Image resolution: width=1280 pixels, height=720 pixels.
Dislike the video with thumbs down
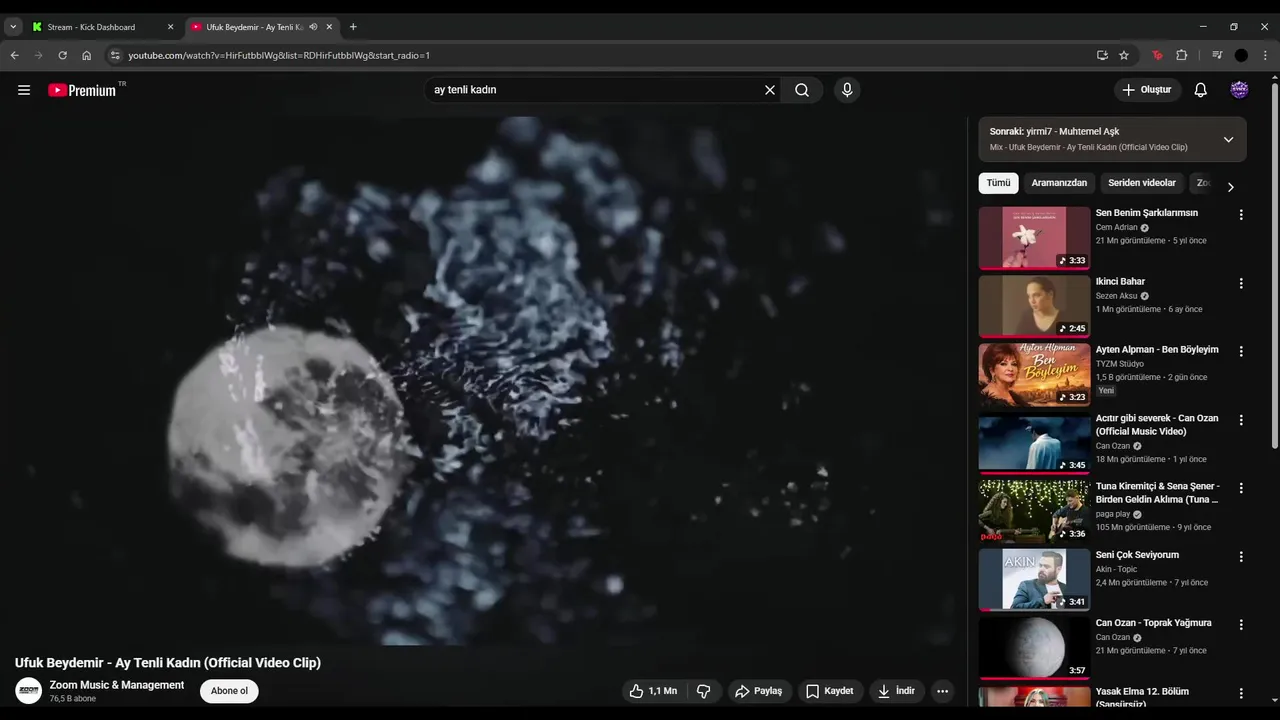click(x=704, y=691)
